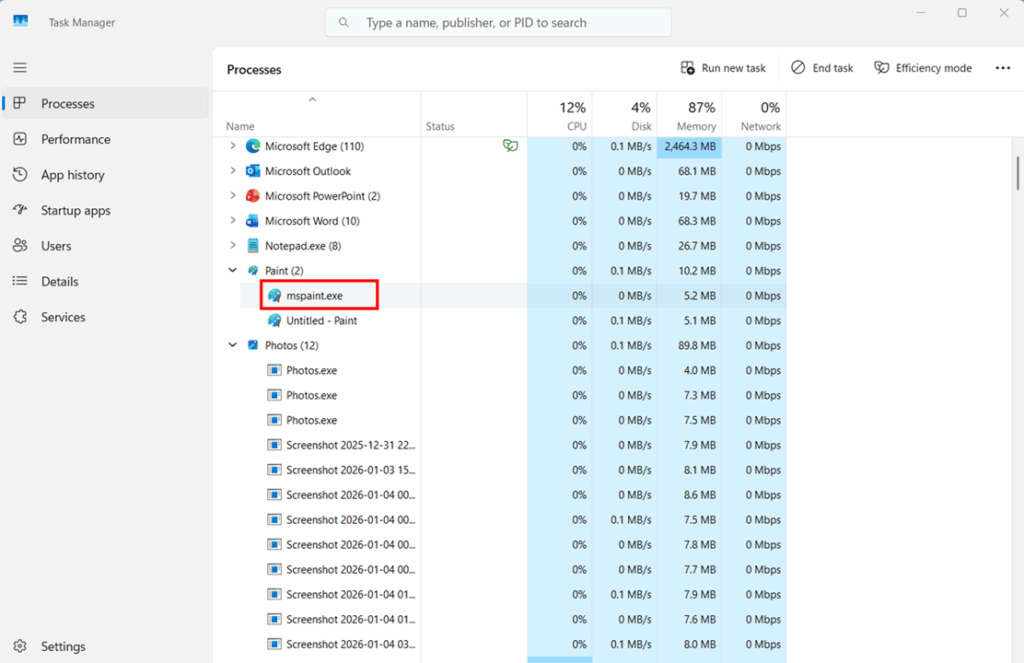
Task: Select the Notepad.exe (8) row
Action: (500, 246)
